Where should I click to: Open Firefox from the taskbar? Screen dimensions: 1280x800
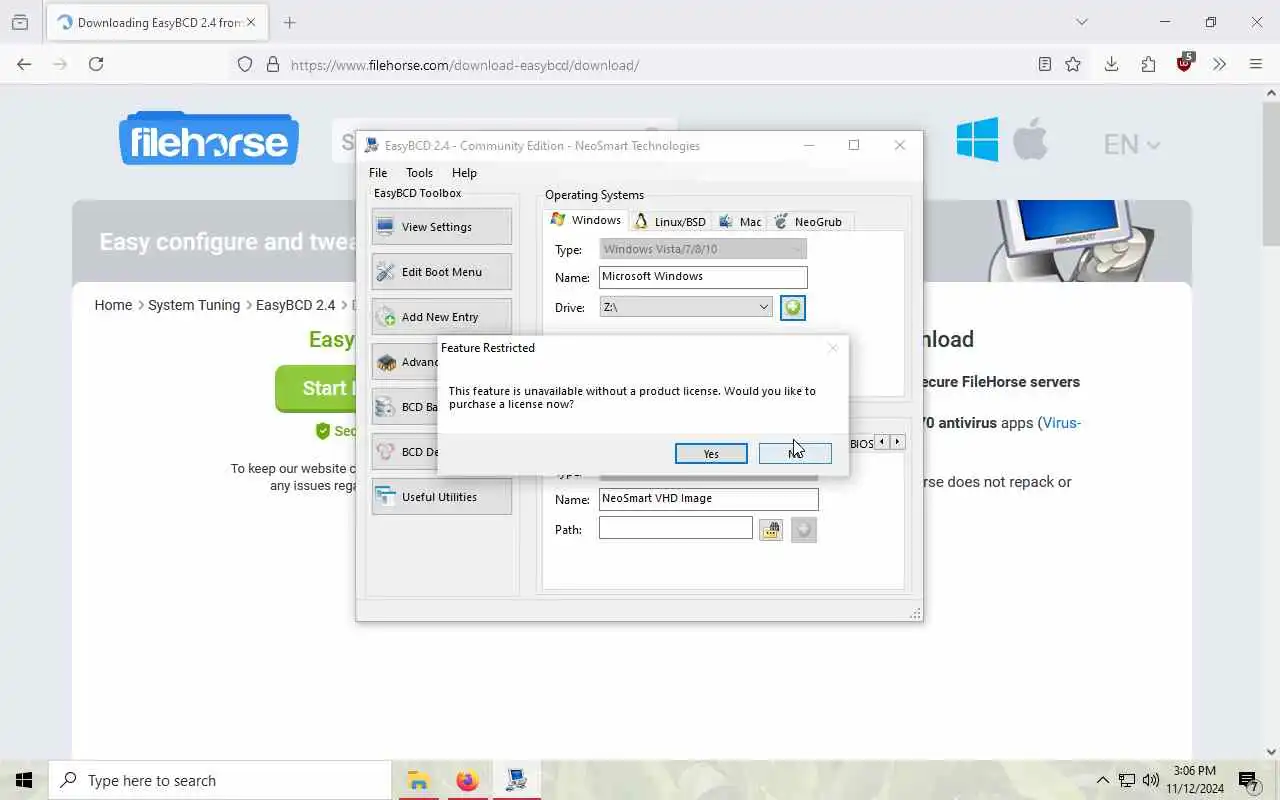coord(467,780)
